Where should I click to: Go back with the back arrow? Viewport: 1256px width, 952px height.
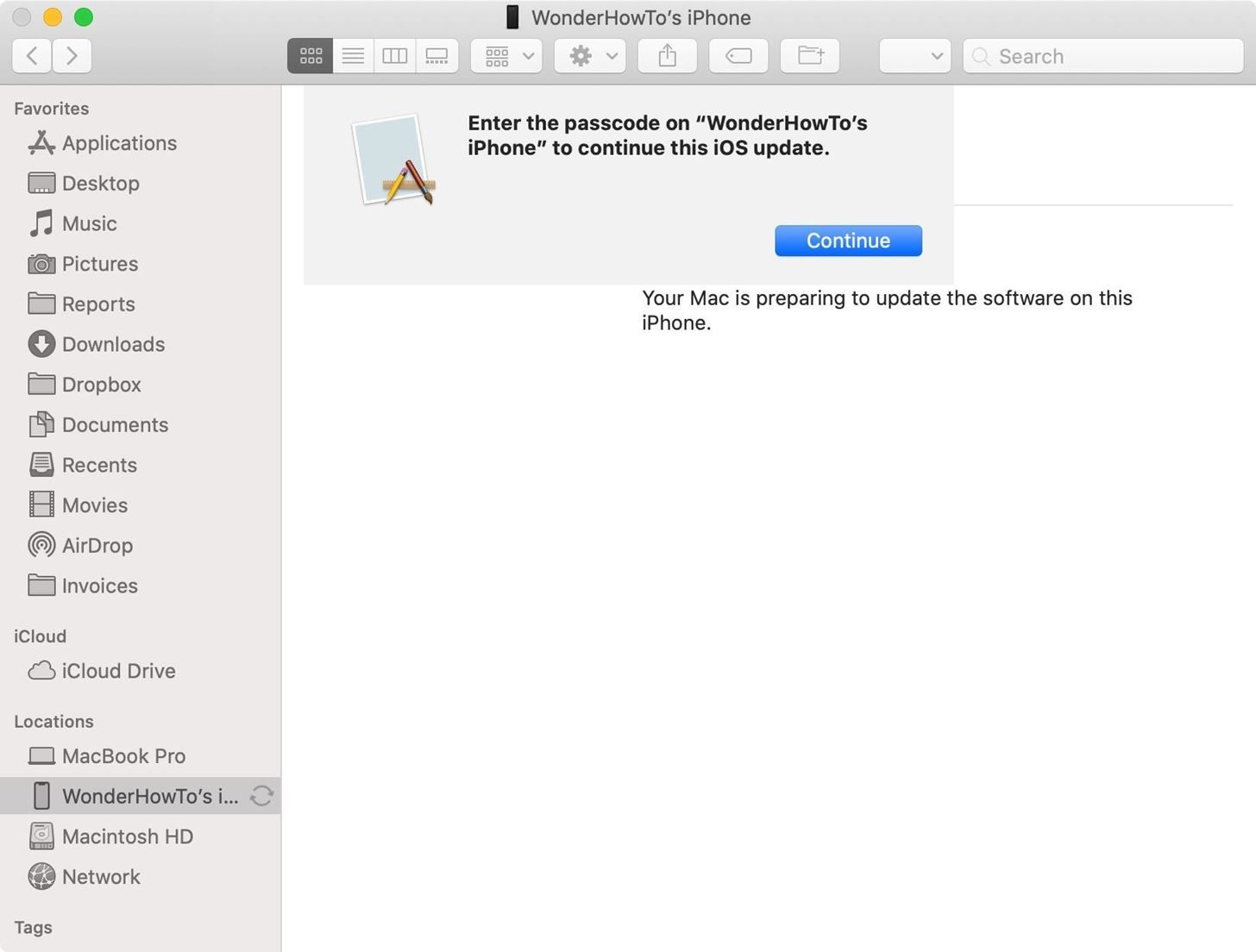click(x=32, y=56)
